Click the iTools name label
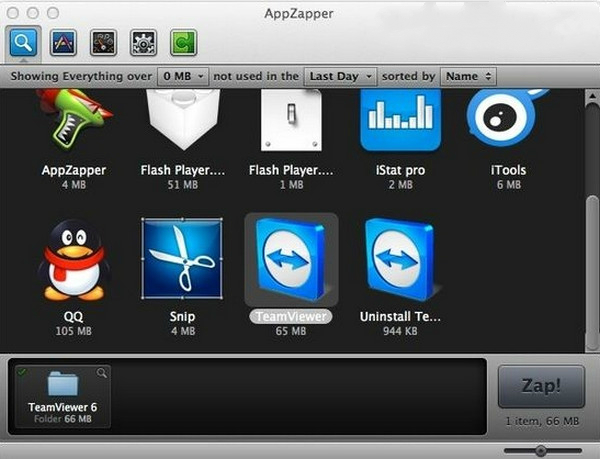The width and height of the screenshot is (600, 459). tap(509, 170)
